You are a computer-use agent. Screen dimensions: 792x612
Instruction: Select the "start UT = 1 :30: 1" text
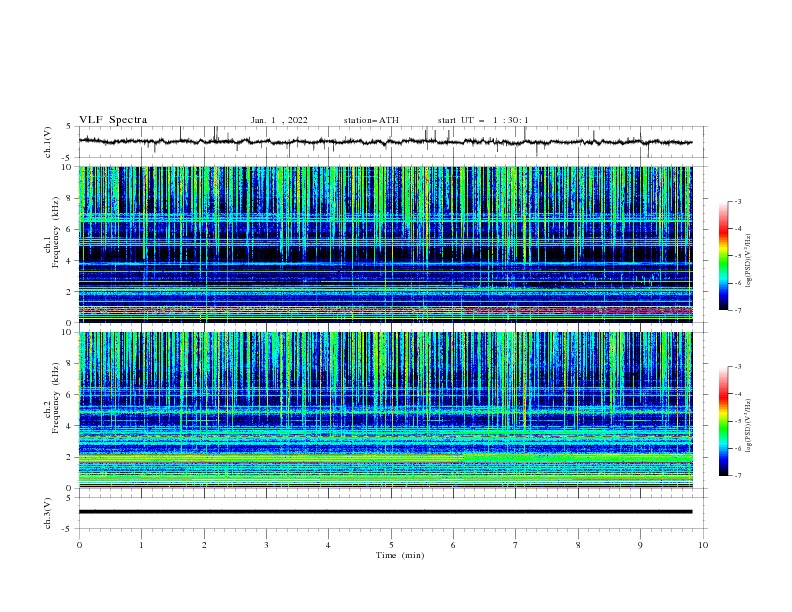[x=483, y=120]
